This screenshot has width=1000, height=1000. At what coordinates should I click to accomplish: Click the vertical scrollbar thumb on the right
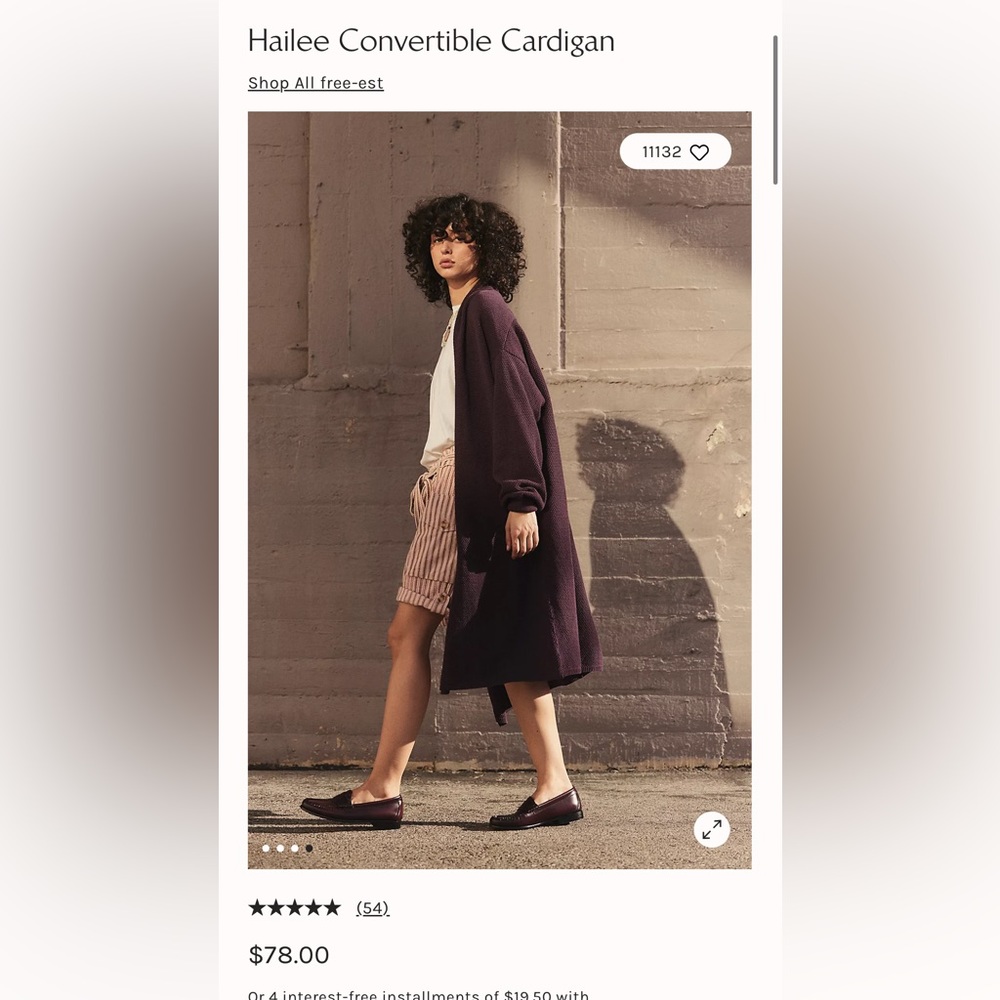coord(776,110)
